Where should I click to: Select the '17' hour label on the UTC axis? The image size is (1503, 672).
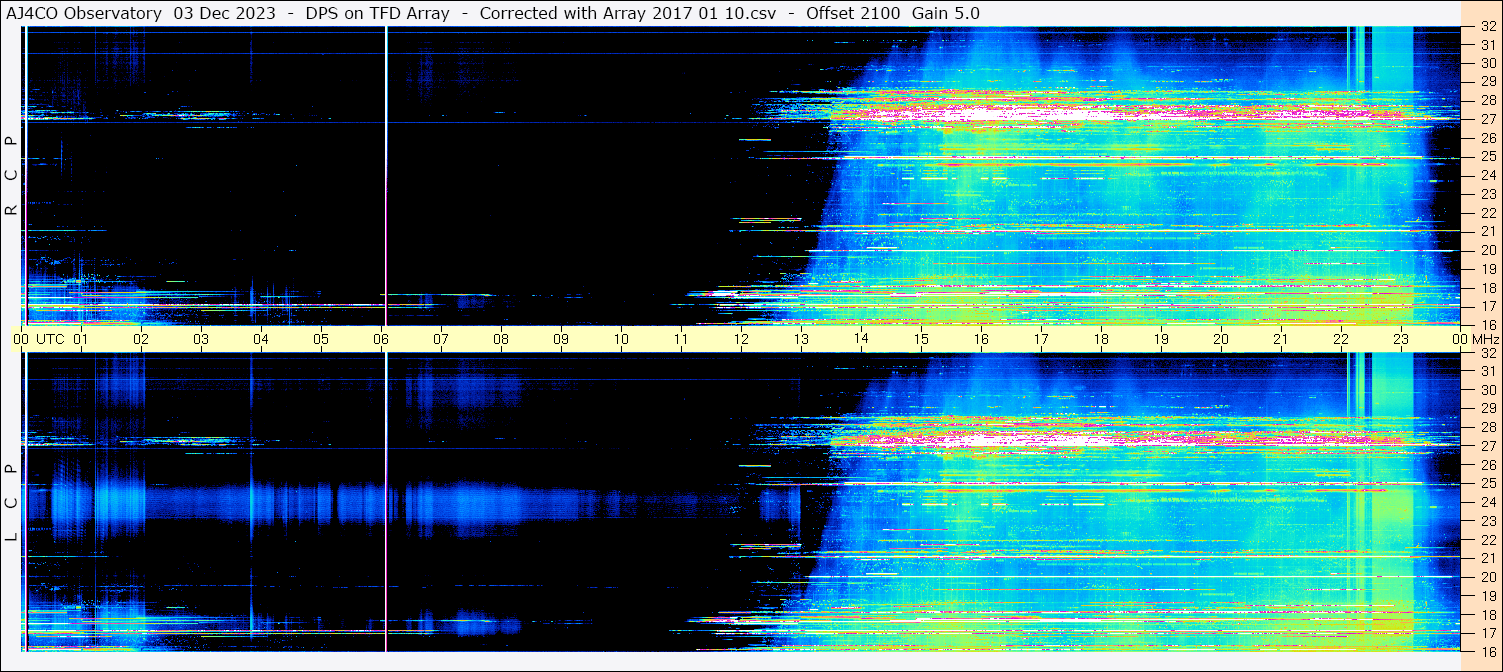pyautogui.click(x=1041, y=339)
